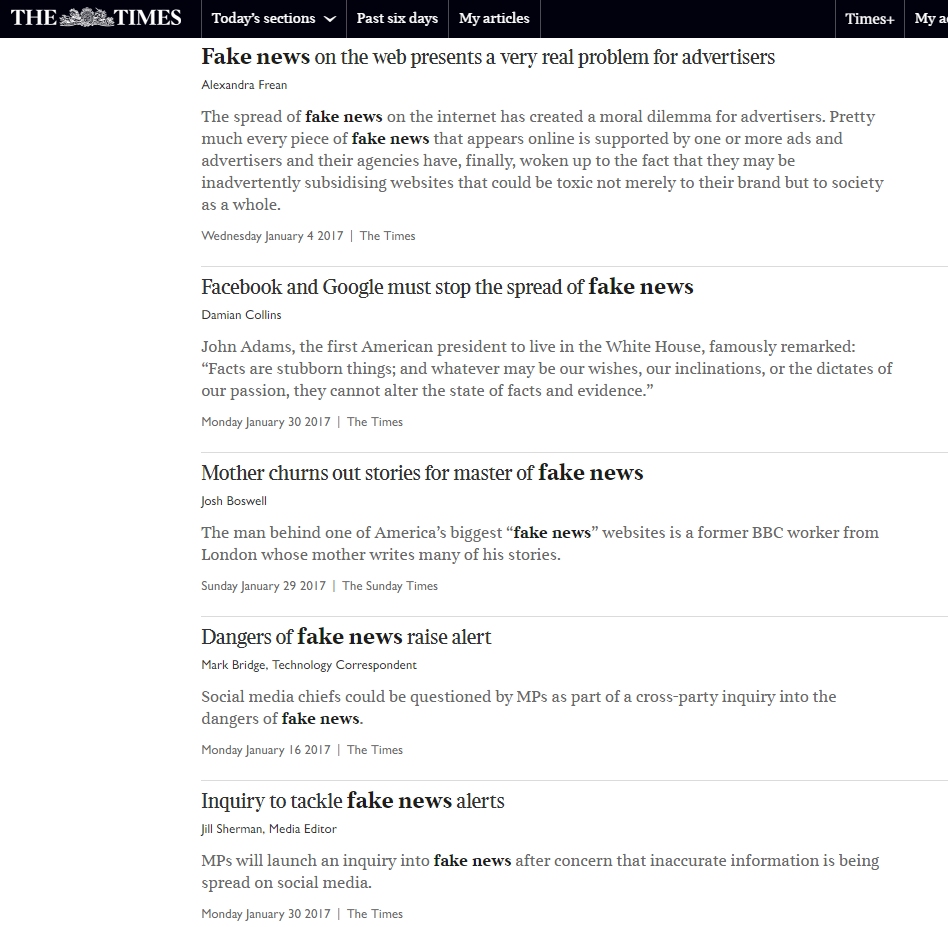
Task: Click the summary starting 'John Adams, the first American president'
Action: point(547,368)
